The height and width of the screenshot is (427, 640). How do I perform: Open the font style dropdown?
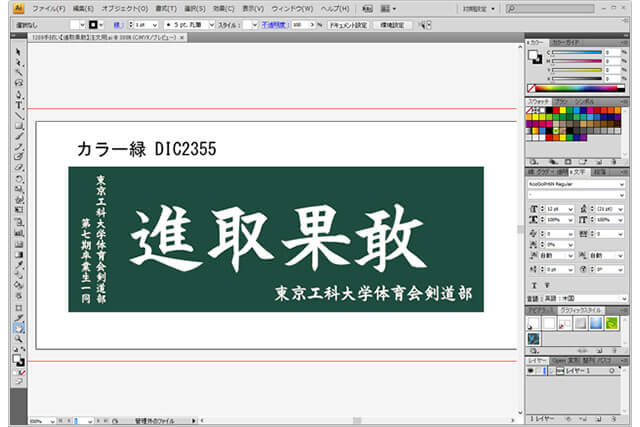coord(622,195)
